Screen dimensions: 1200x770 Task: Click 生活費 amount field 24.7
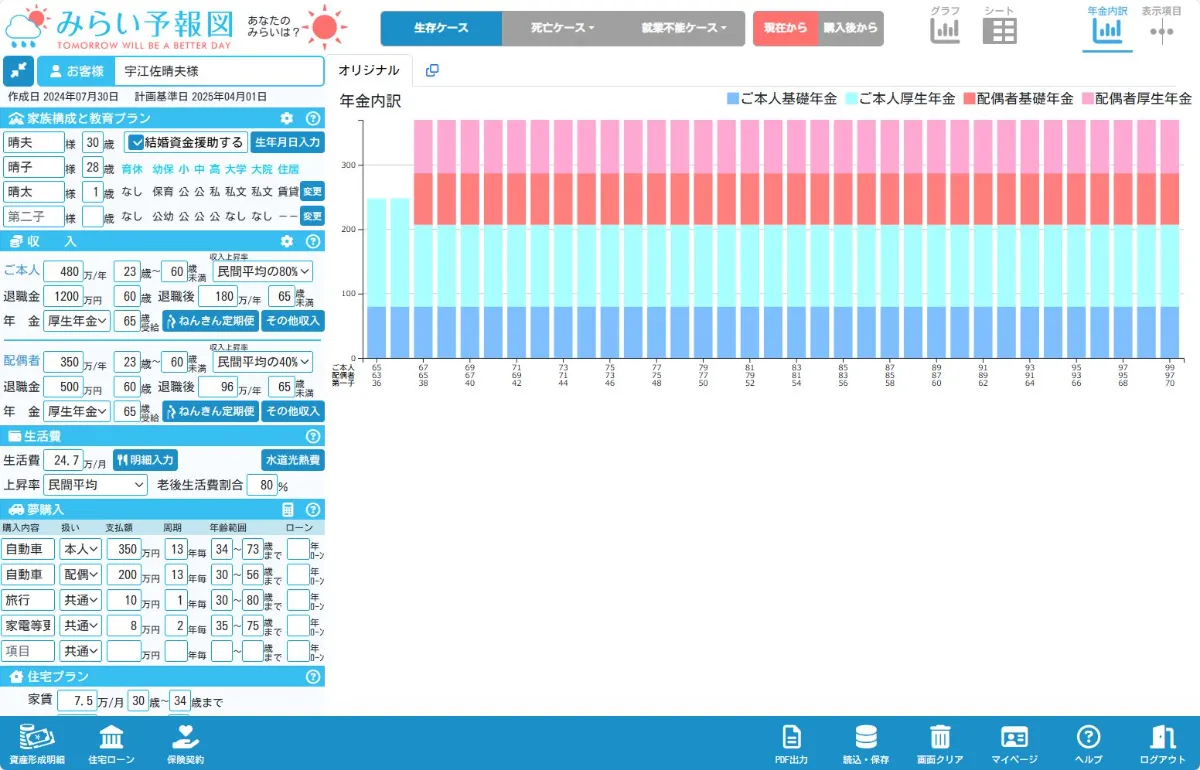point(64,460)
